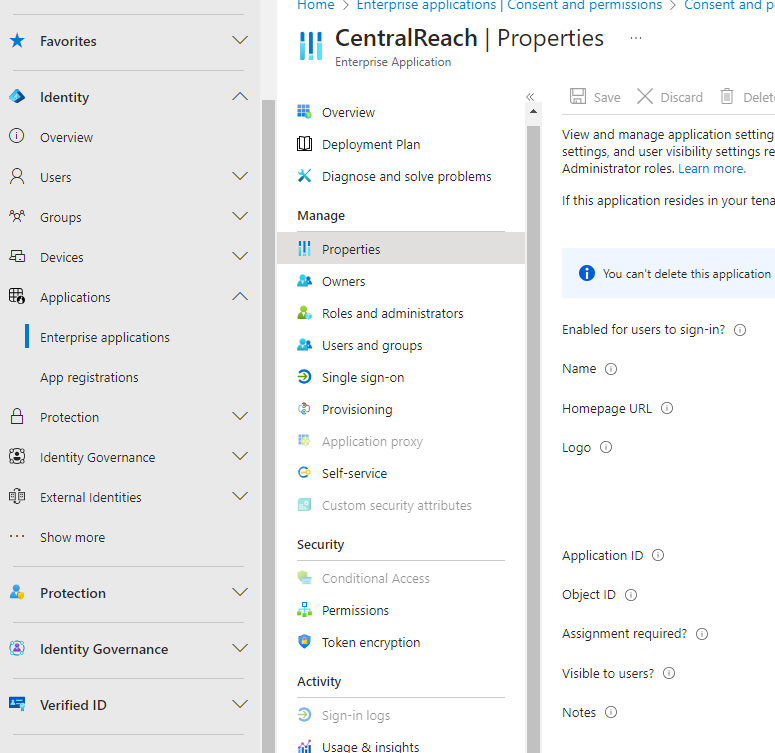Expand the bottom Identity Governance section chevron

click(240, 648)
